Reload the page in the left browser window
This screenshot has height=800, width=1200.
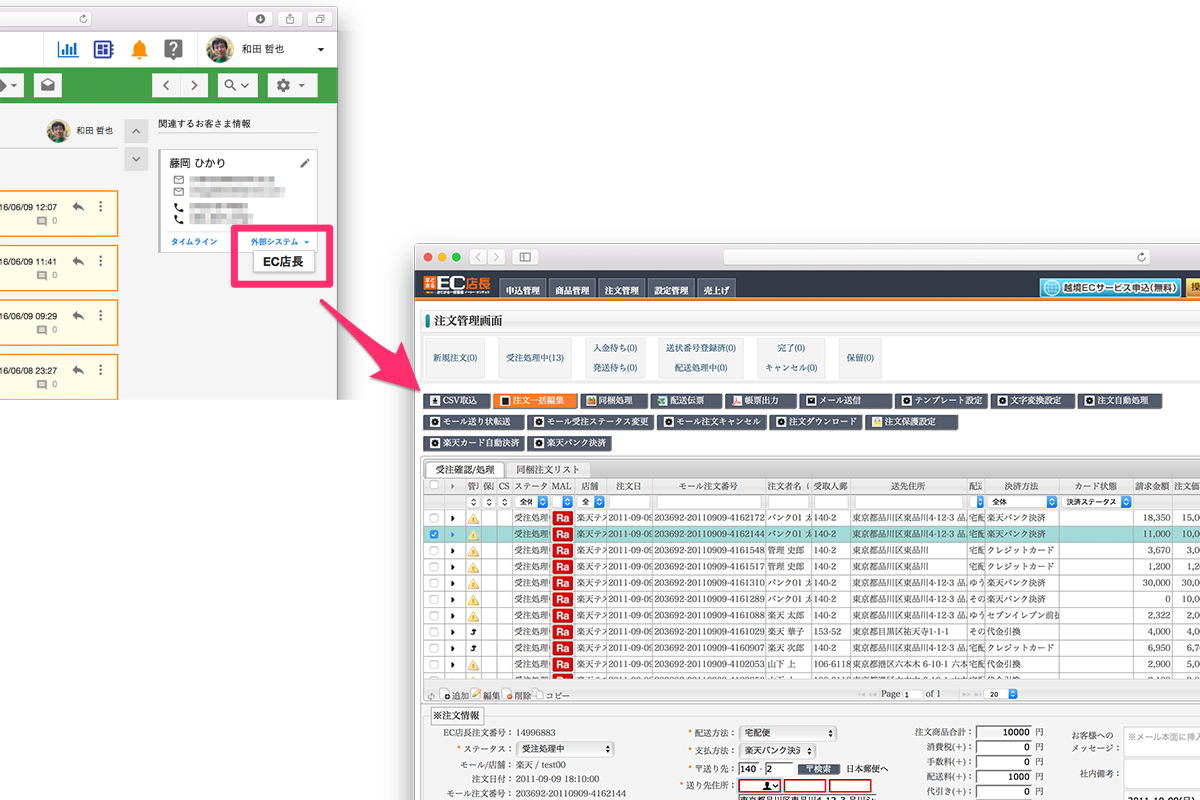(81, 18)
